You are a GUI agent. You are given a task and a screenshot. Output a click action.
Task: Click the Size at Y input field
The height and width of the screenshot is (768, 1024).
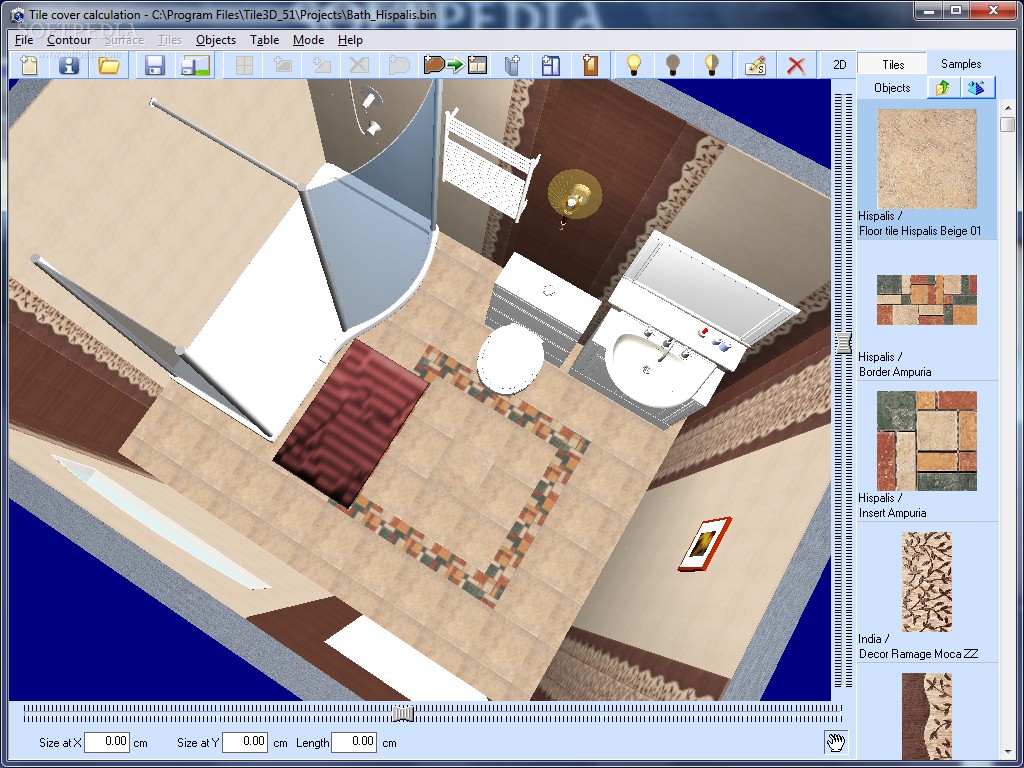(x=244, y=742)
